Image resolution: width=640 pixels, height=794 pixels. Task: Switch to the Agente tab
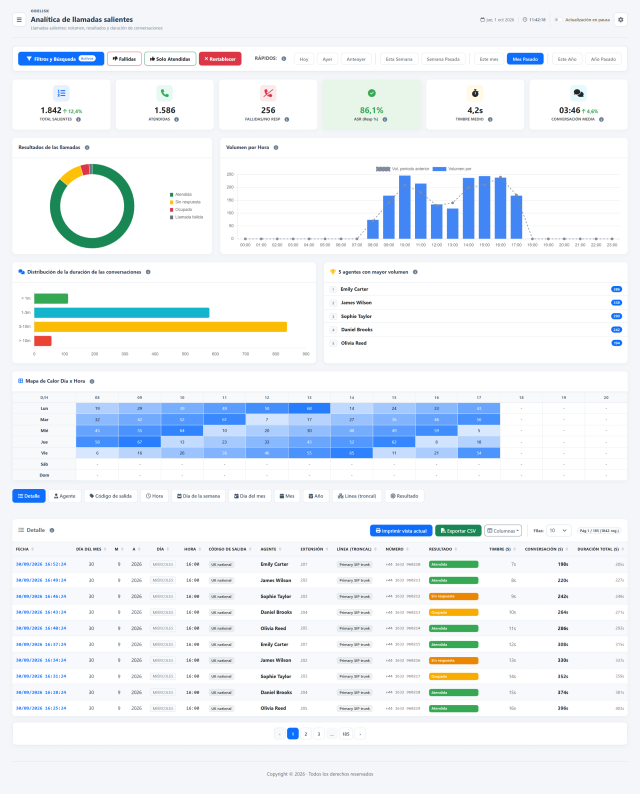64,496
